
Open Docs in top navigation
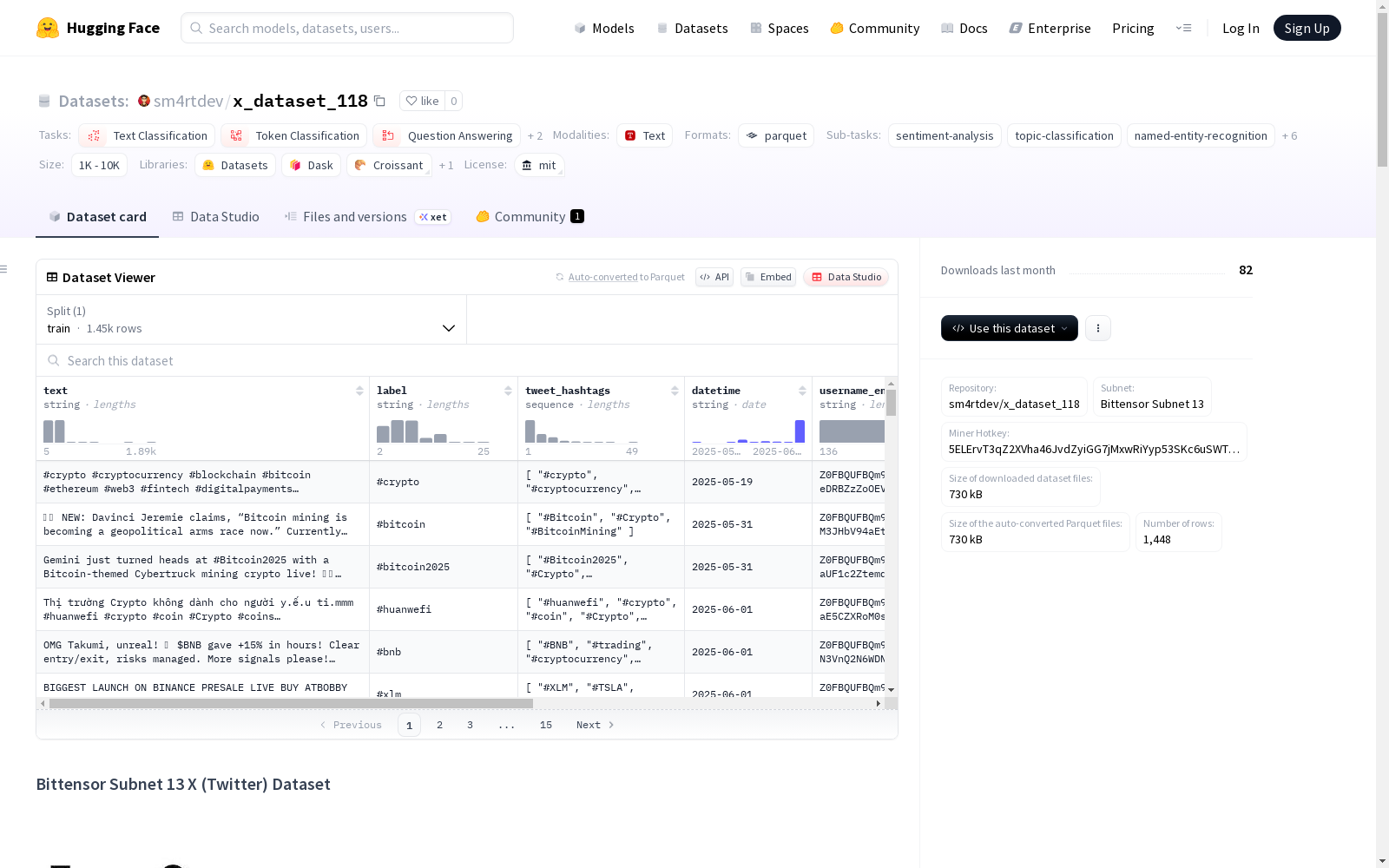pyautogui.click(x=964, y=28)
